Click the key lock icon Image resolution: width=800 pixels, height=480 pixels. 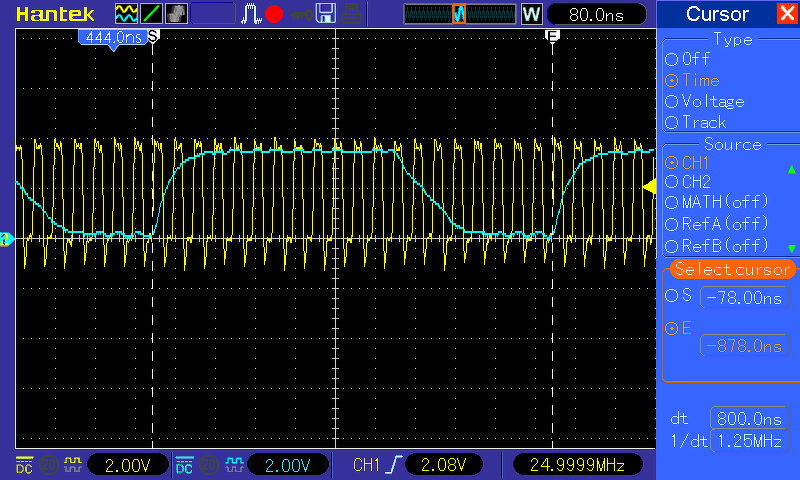tap(301, 14)
